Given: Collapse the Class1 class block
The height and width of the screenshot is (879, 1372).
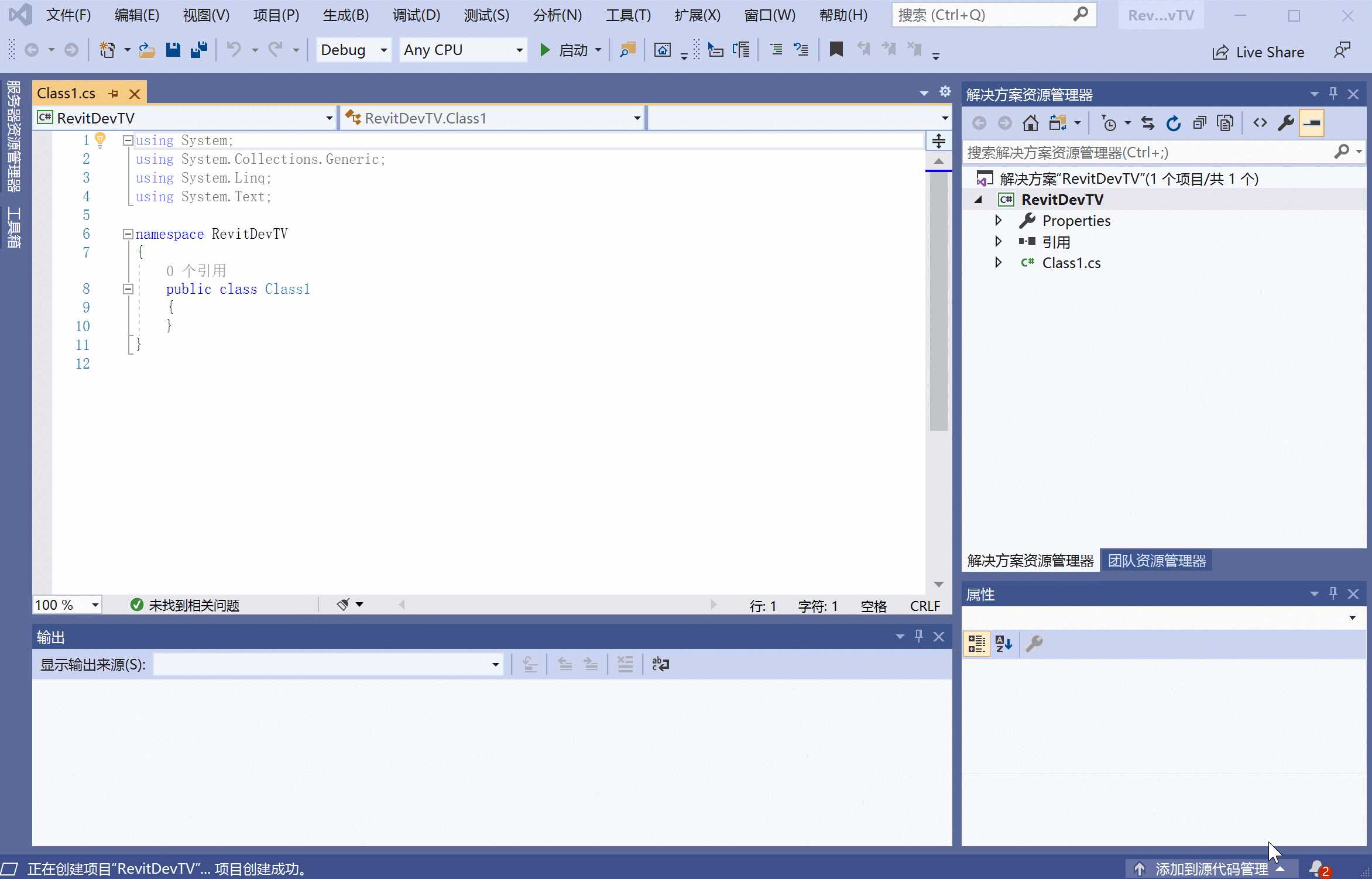Looking at the screenshot, I should [x=128, y=289].
